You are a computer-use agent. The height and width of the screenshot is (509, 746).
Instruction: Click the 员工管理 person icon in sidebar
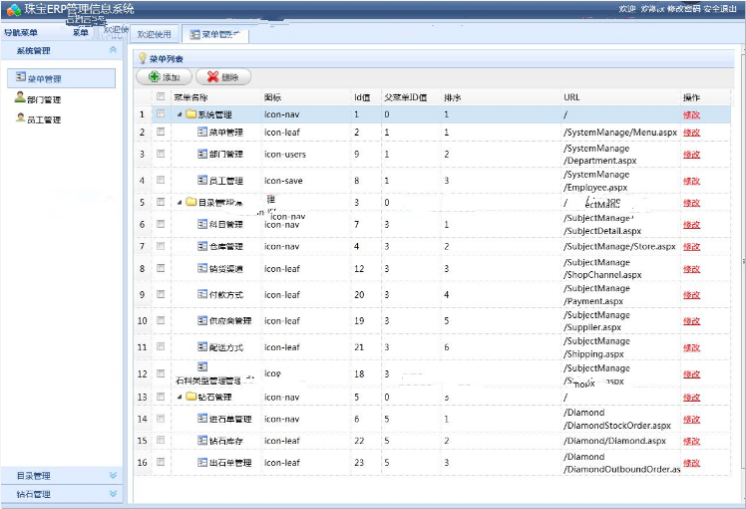(x=20, y=119)
